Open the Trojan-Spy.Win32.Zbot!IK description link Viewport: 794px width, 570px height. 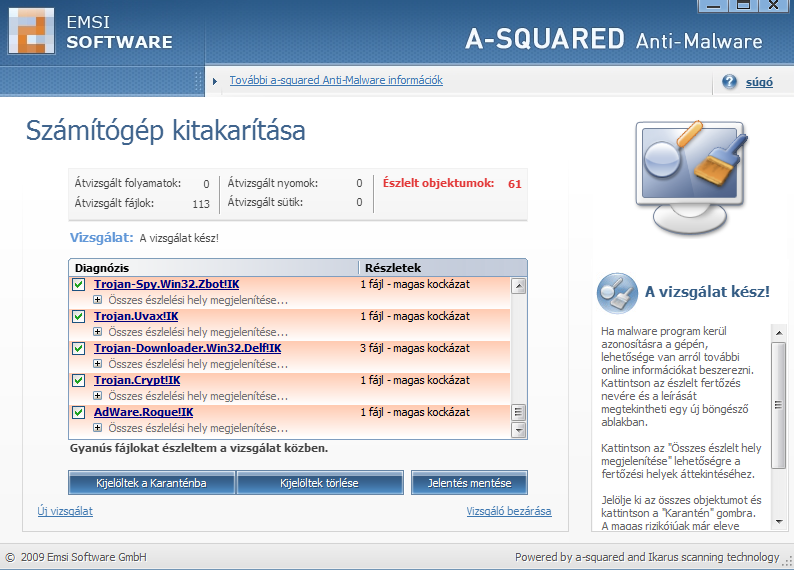pos(167,284)
